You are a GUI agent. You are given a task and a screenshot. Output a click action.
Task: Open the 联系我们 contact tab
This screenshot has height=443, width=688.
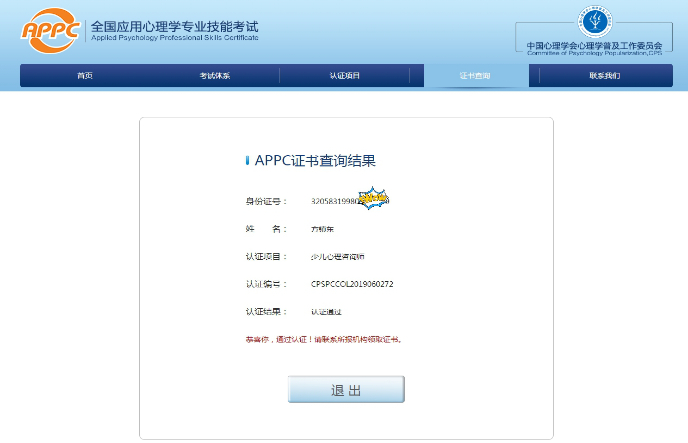pyautogui.click(x=604, y=76)
